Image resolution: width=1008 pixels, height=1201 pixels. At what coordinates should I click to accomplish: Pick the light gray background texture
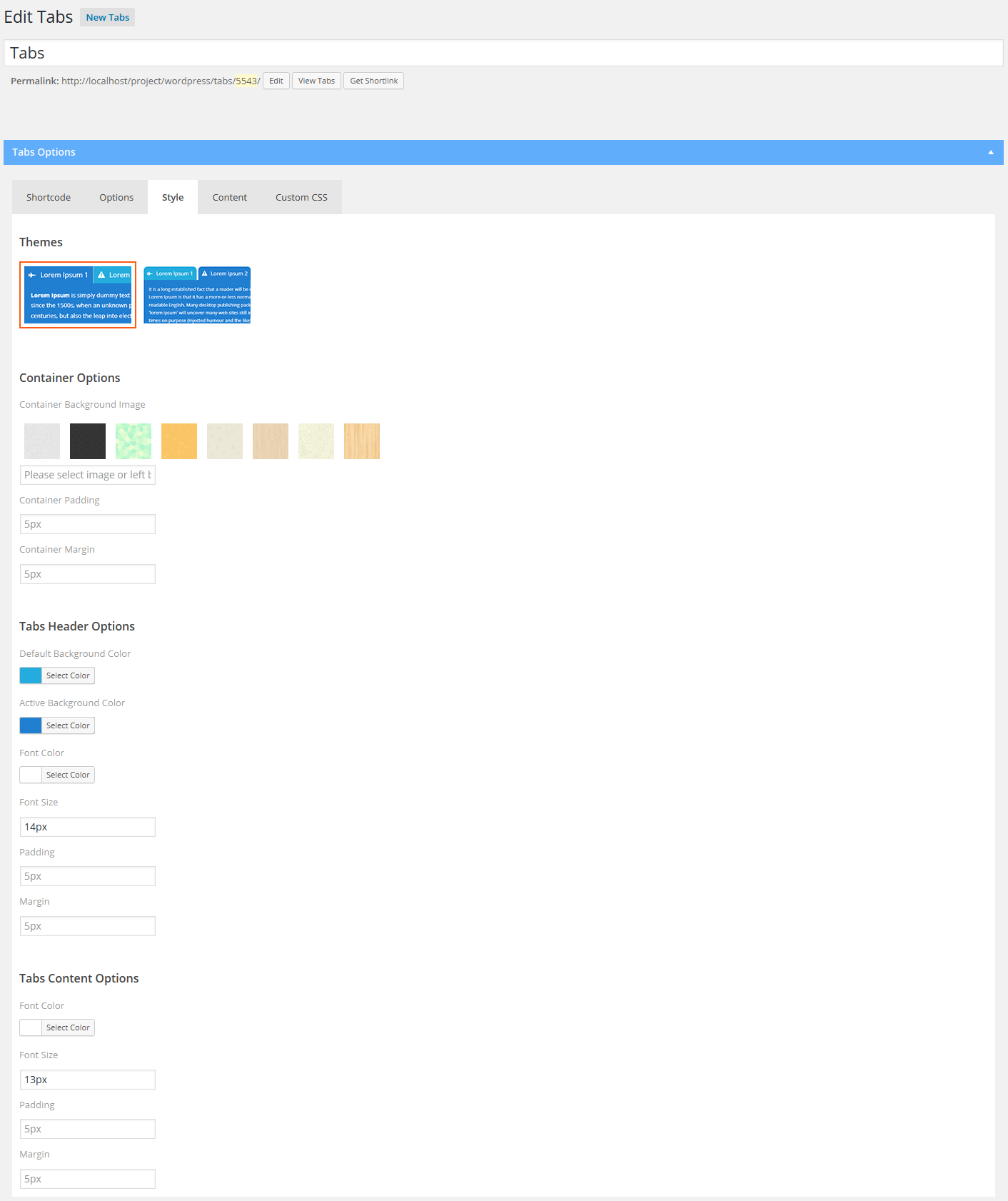tap(42, 441)
